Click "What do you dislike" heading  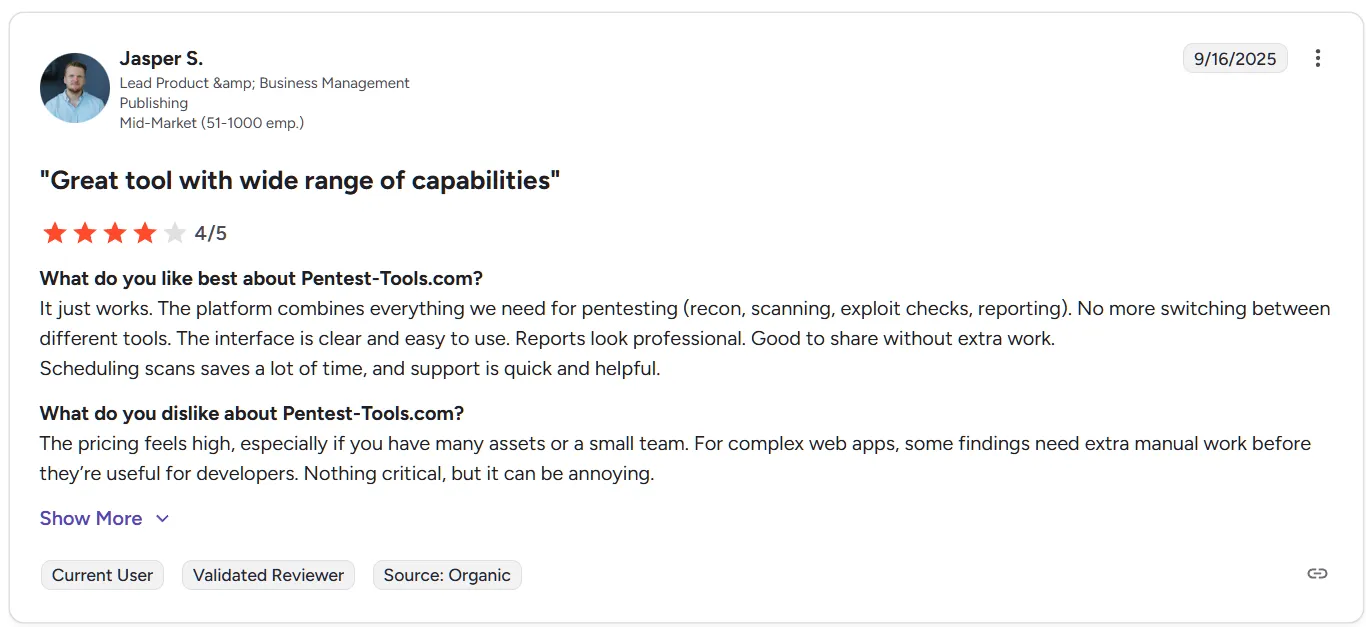tap(252, 413)
